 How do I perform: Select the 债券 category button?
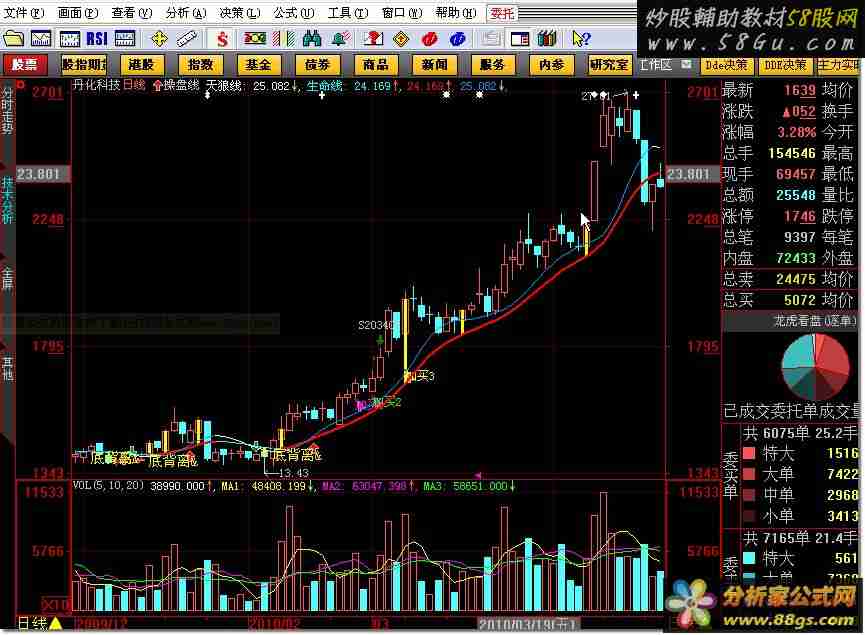click(x=317, y=65)
